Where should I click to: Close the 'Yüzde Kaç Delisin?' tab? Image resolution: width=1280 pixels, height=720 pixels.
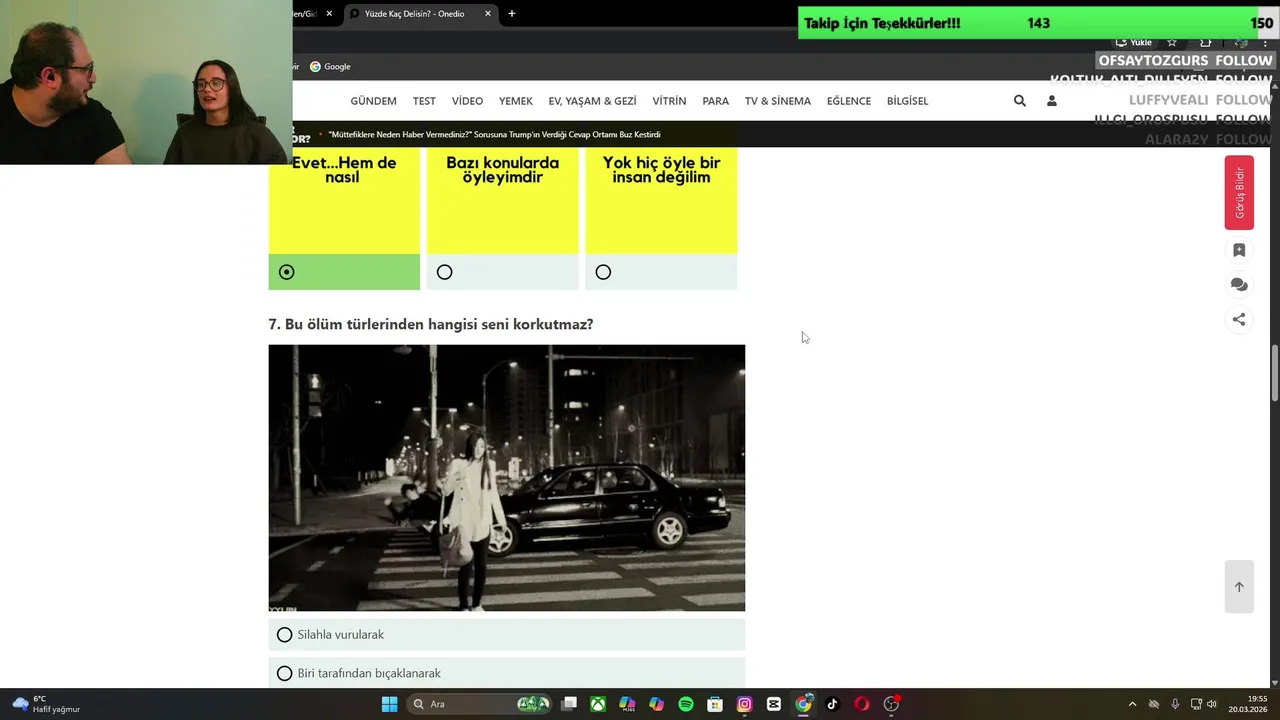point(488,13)
